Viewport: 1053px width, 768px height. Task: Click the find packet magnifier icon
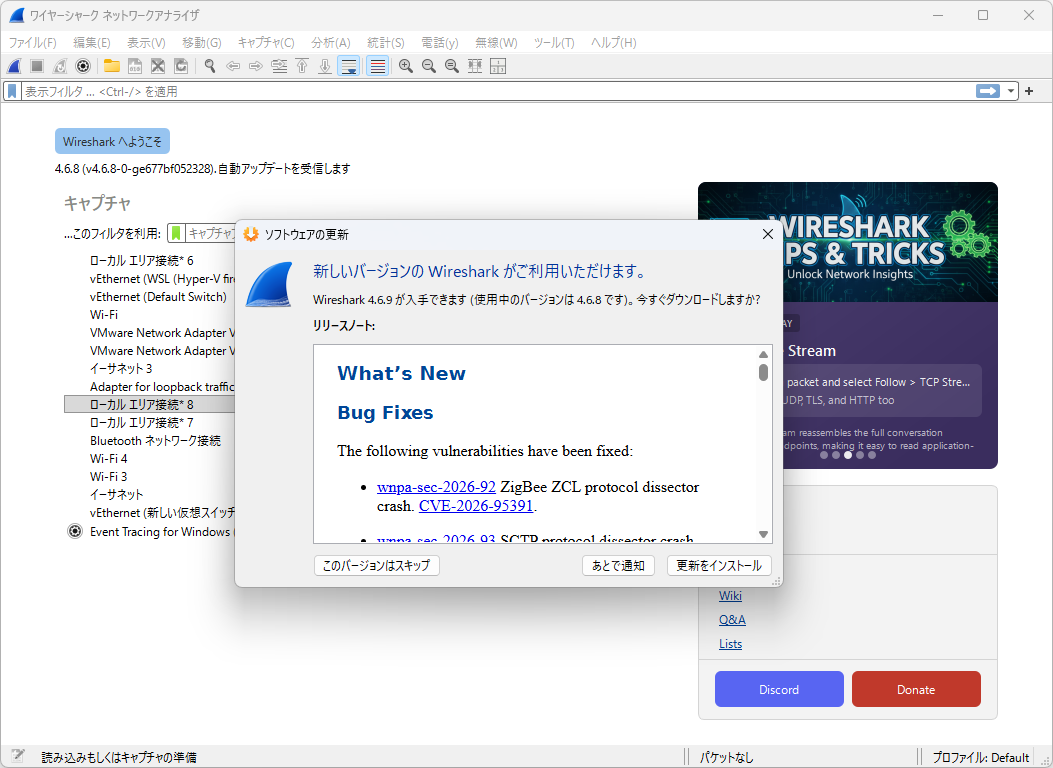[210, 66]
